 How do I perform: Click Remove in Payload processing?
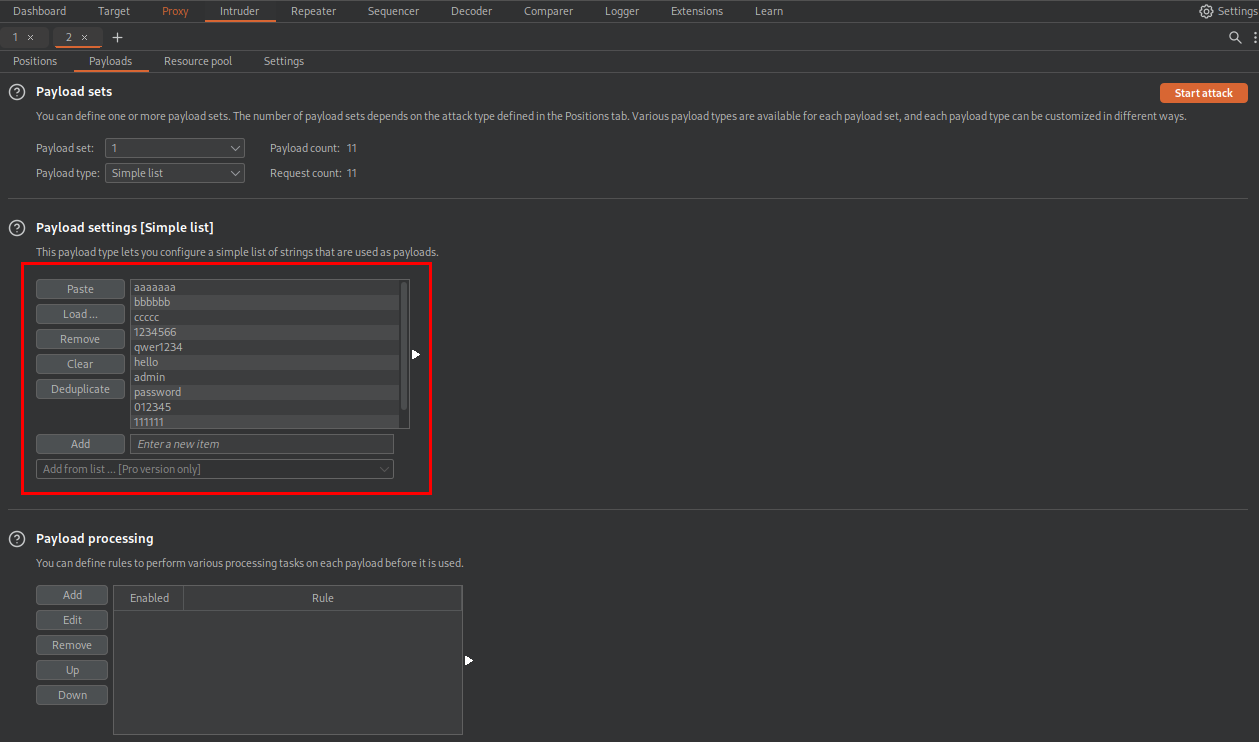[72, 645]
